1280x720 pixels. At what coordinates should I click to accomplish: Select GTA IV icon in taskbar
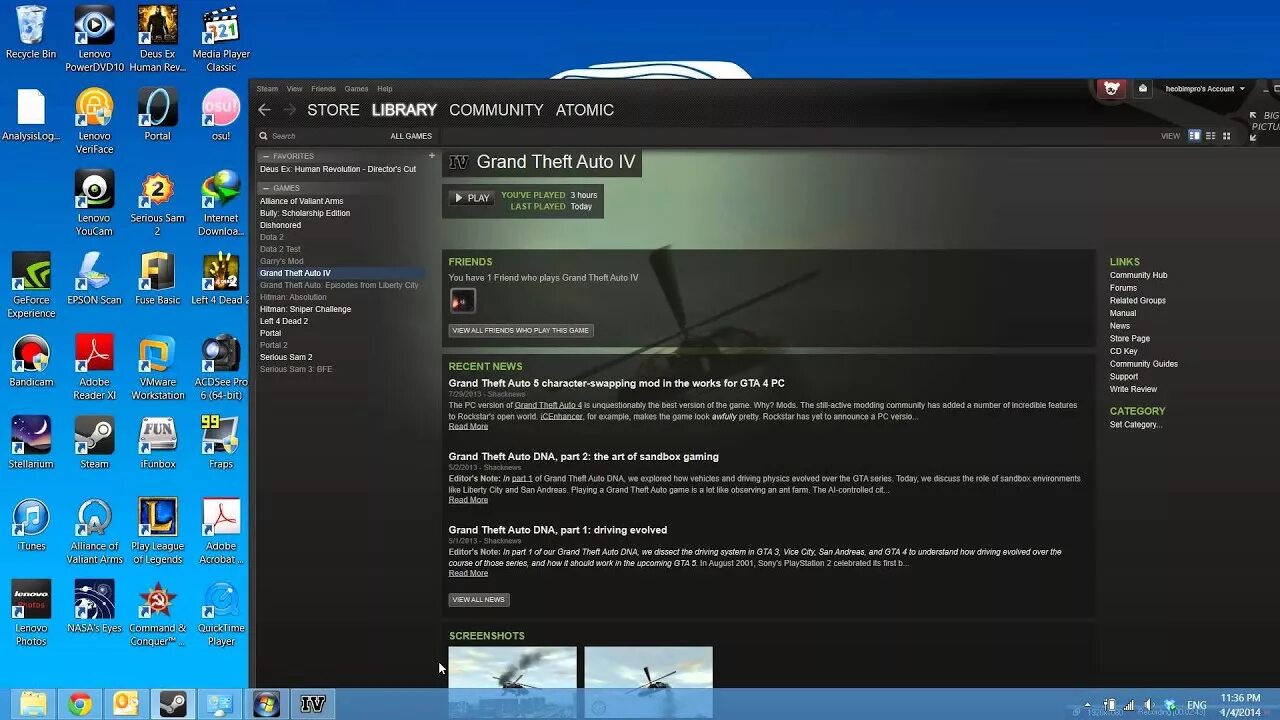click(x=313, y=704)
